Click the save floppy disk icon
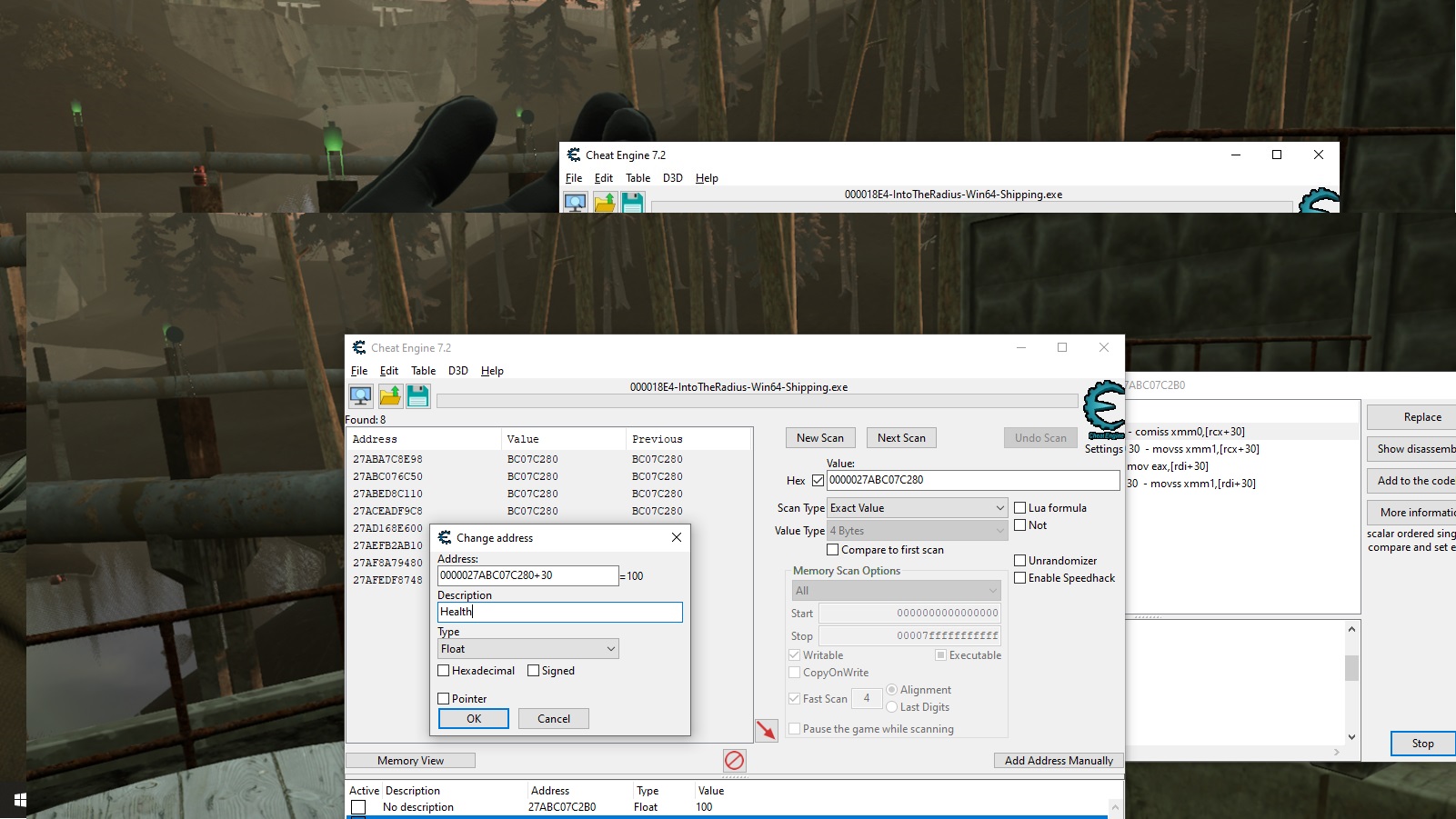 (x=418, y=396)
